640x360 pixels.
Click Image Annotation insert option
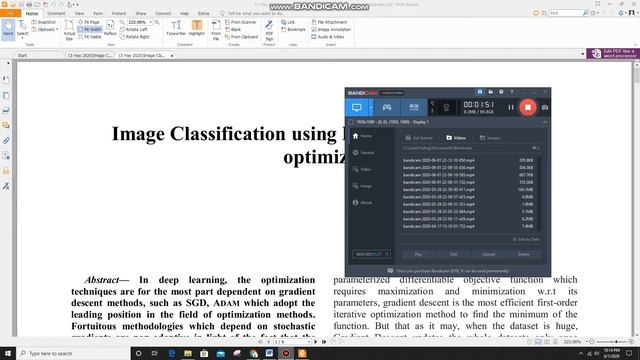click(x=331, y=29)
